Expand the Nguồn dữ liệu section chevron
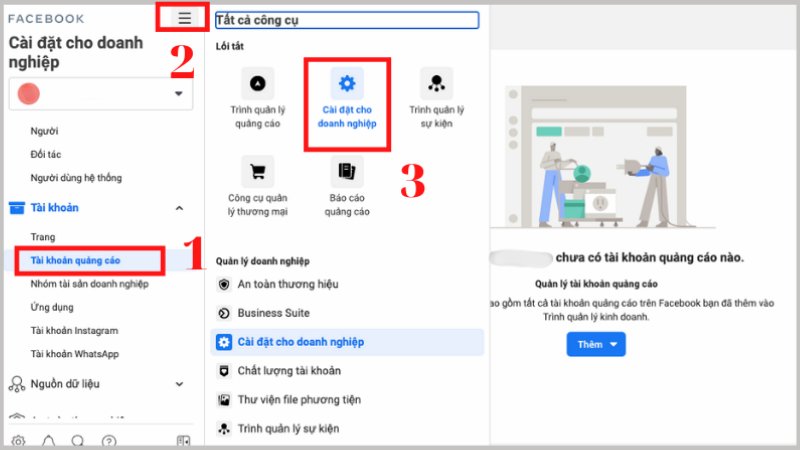 tap(179, 384)
